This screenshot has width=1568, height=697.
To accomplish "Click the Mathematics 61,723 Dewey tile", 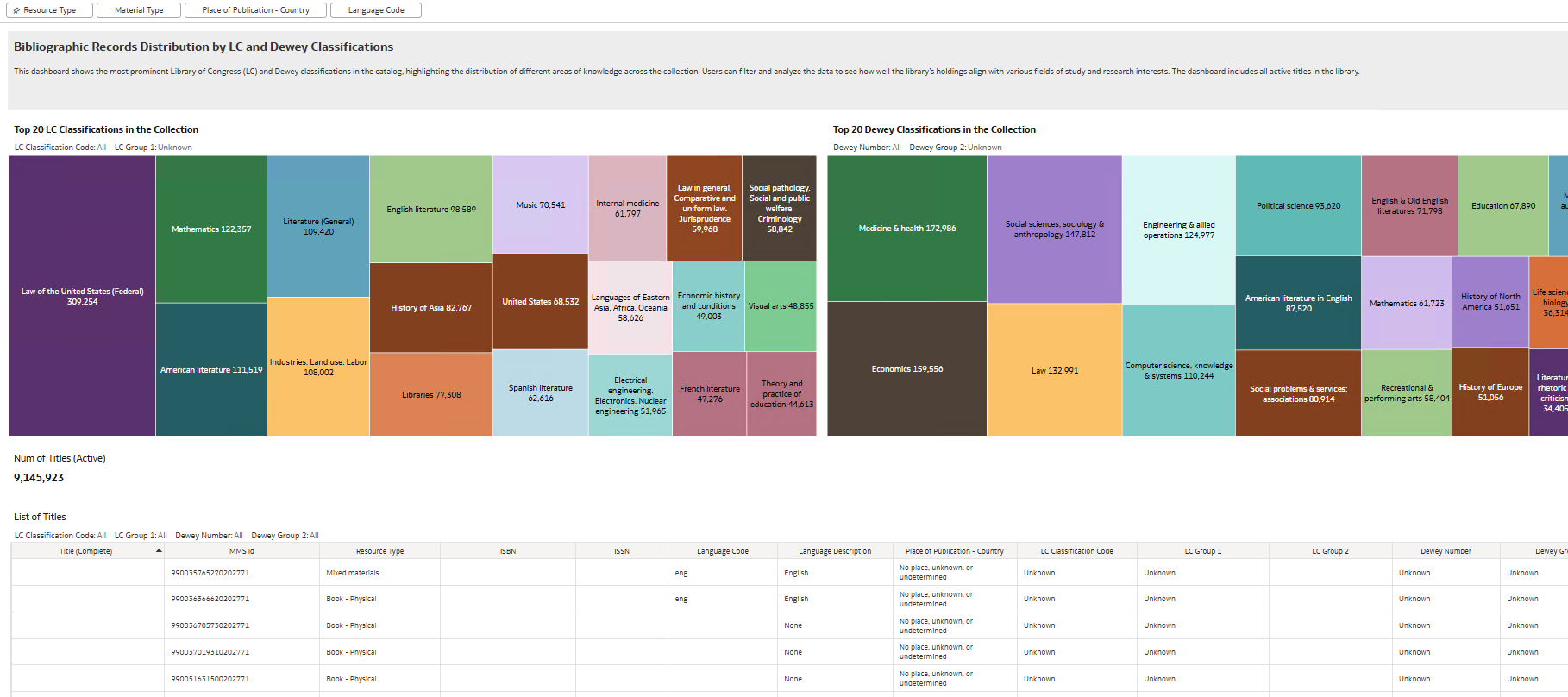I will 1407,303.
